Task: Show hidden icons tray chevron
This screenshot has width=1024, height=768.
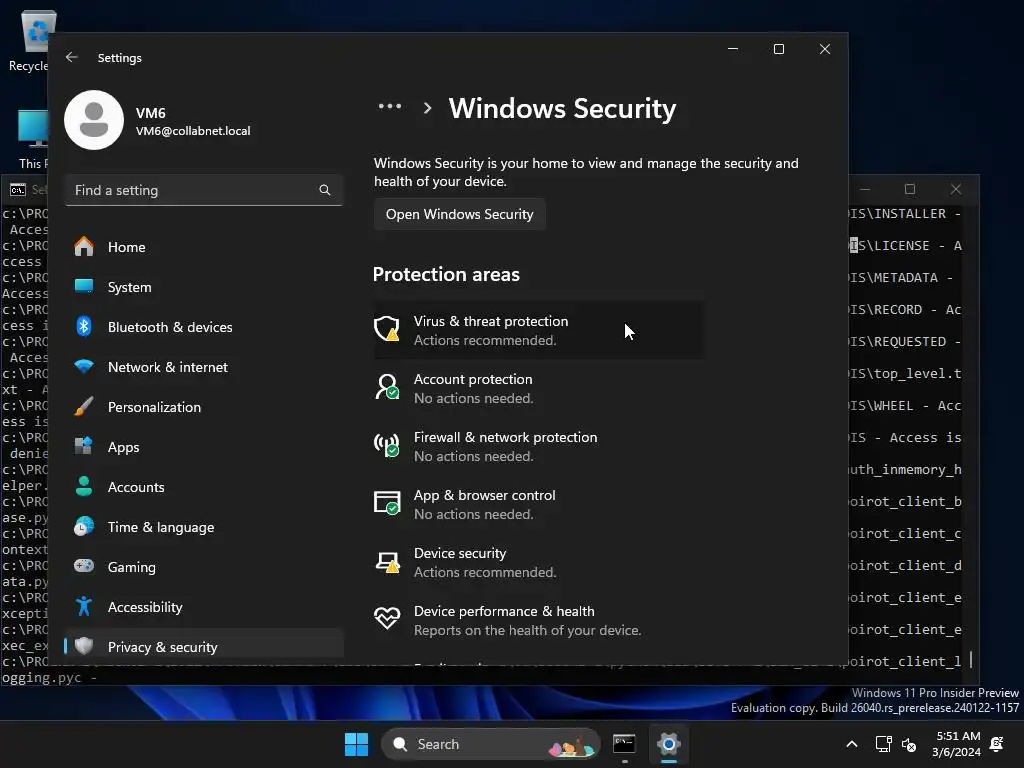Action: point(852,744)
